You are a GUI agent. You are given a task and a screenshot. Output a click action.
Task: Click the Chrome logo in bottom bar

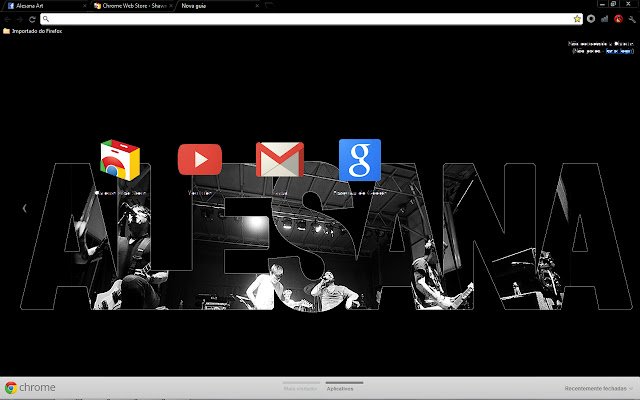(11, 387)
